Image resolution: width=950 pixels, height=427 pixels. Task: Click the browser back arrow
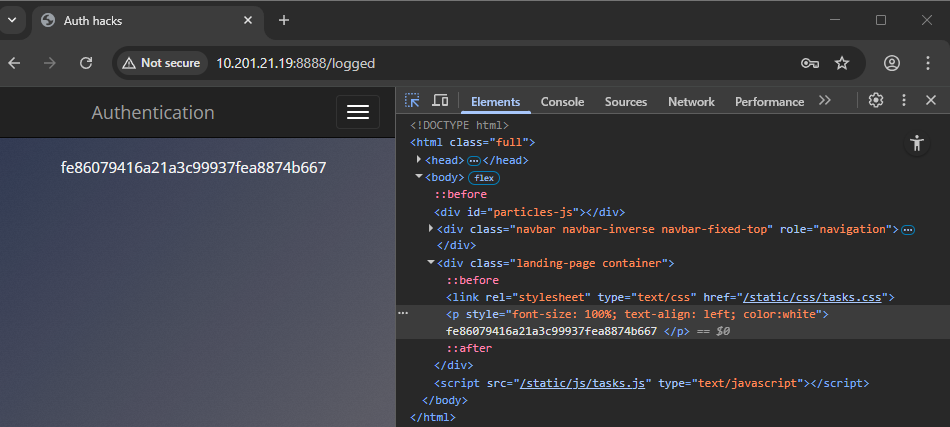point(14,63)
